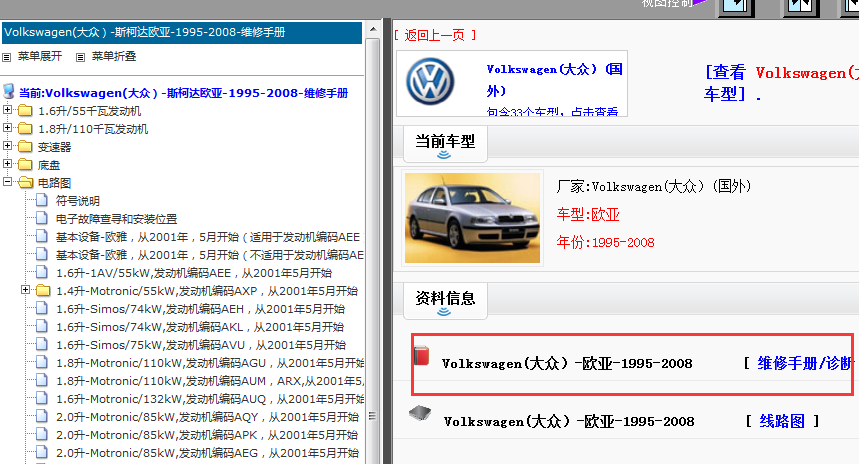The image size is (859, 464).
Task: Open 1.6升-Simos/74kW 发动机编码AKL entry
Action: (x=199, y=327)
